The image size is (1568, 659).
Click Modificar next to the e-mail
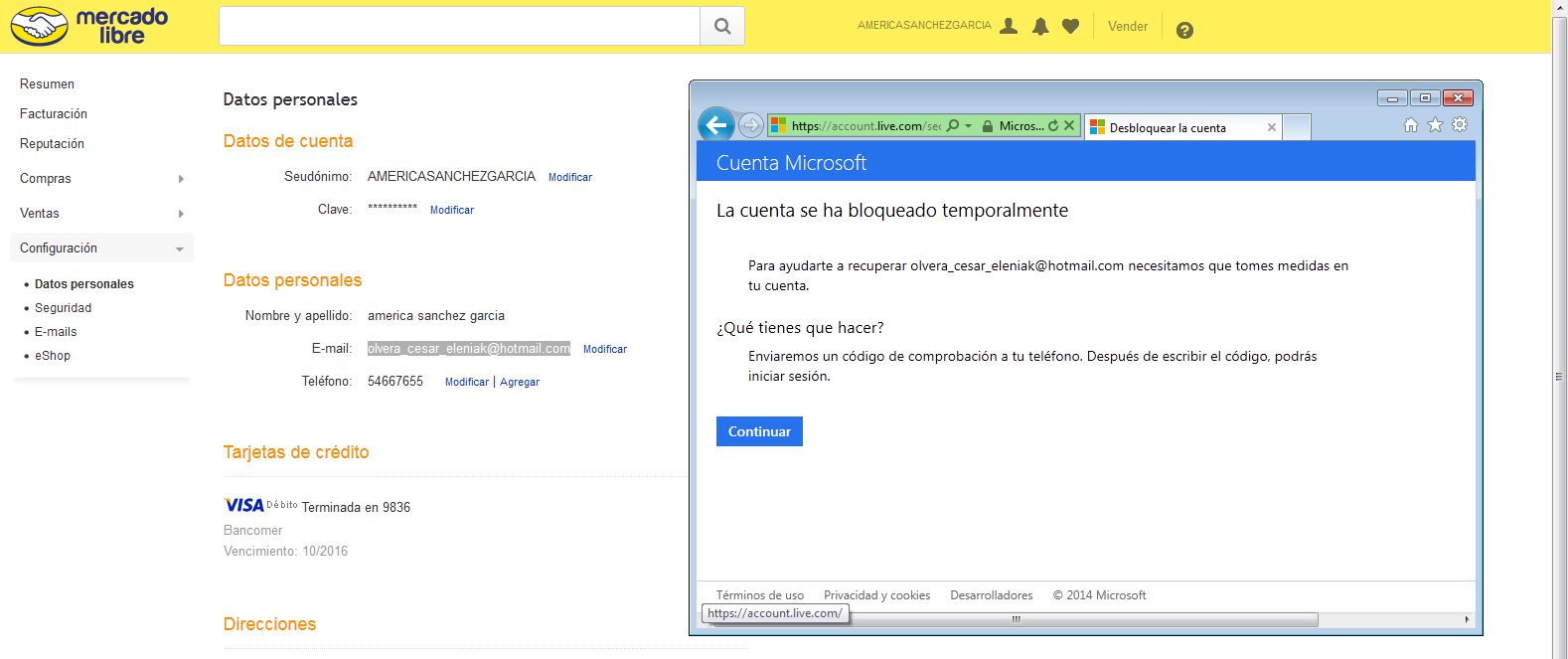604,349
